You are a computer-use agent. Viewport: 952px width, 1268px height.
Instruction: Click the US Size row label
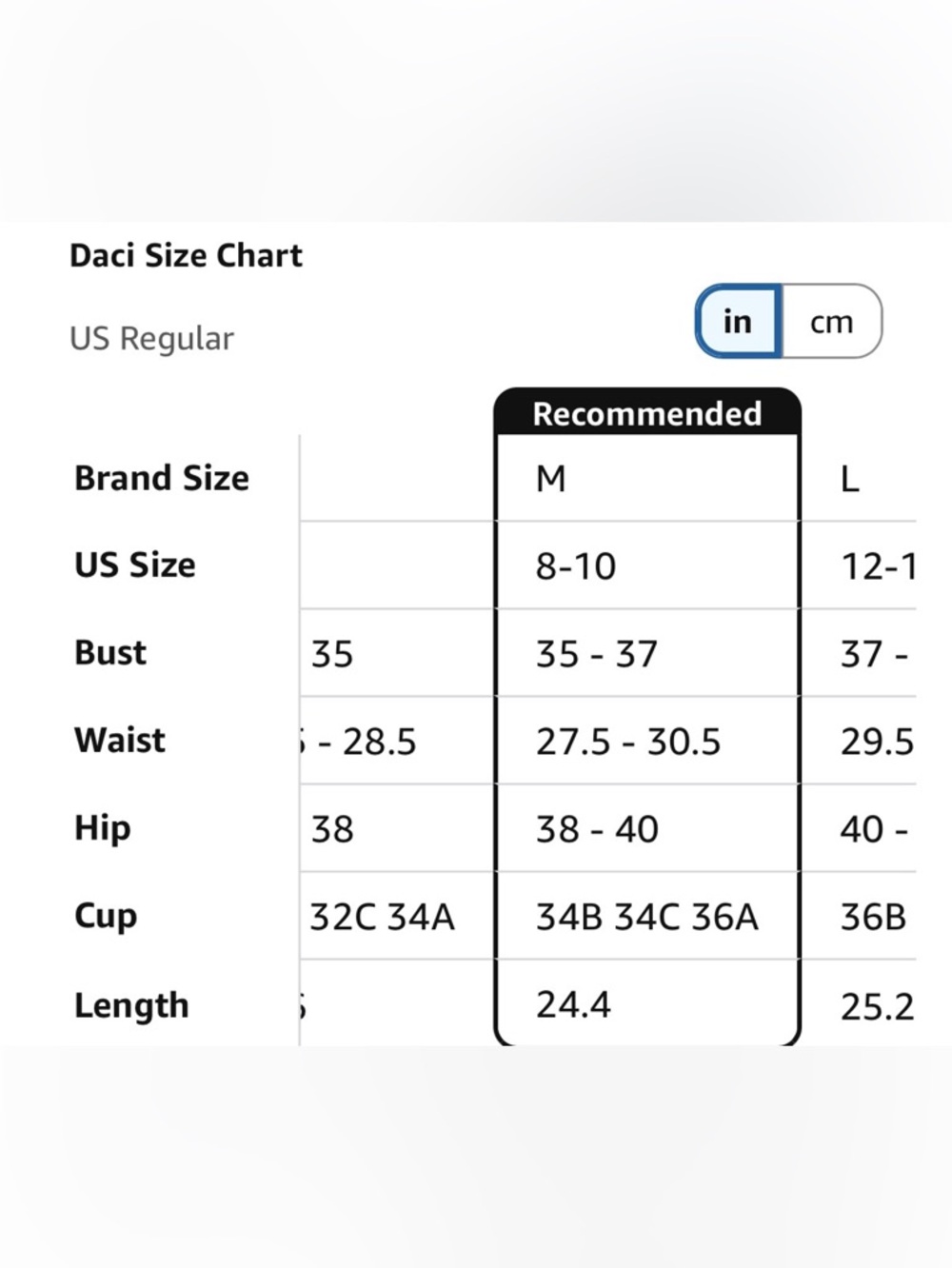[x=135, y=565]
